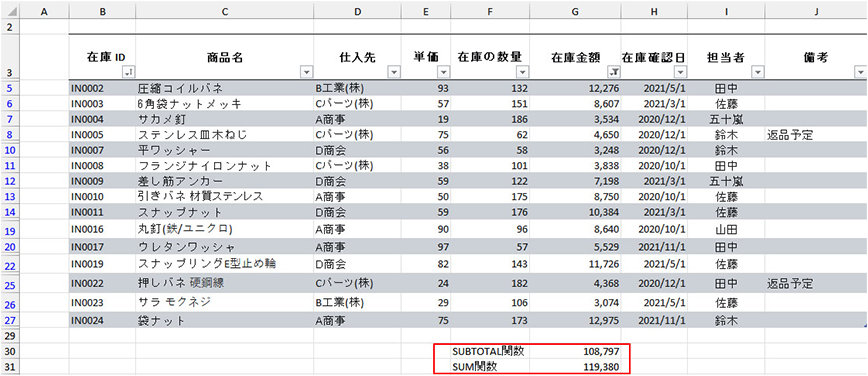Click cell IN0019

coord(102,264)
